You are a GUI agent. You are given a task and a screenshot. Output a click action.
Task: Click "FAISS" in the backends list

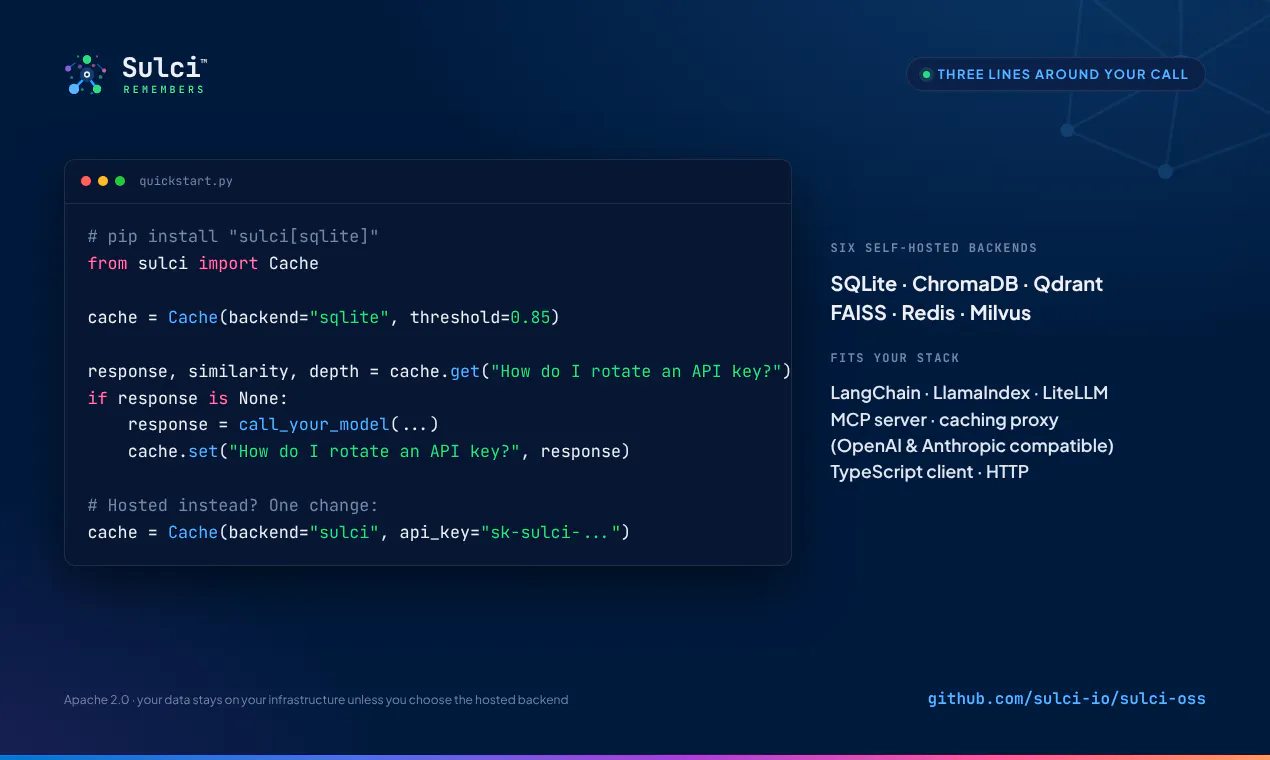tap(858, 313)
